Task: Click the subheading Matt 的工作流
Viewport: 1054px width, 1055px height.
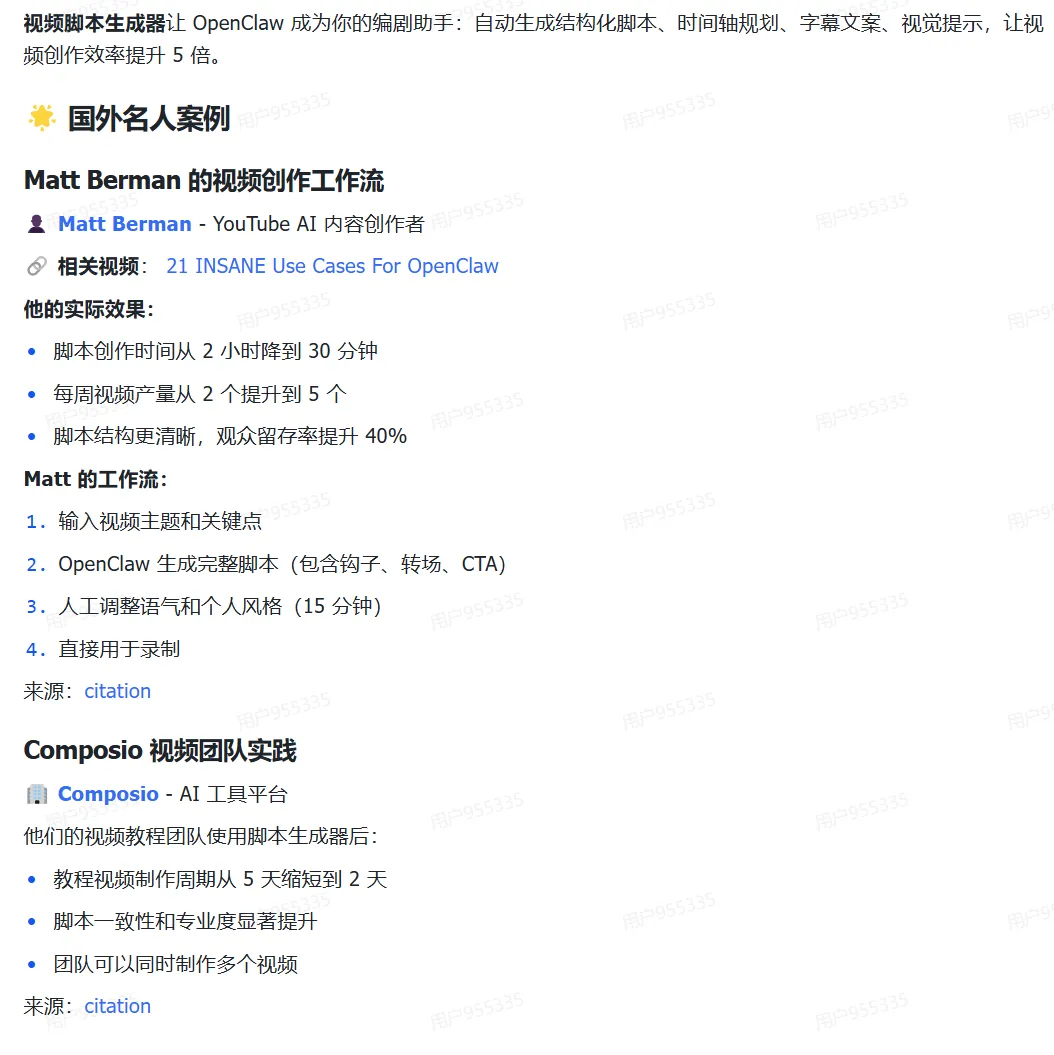Action: (x=96, y=479)
